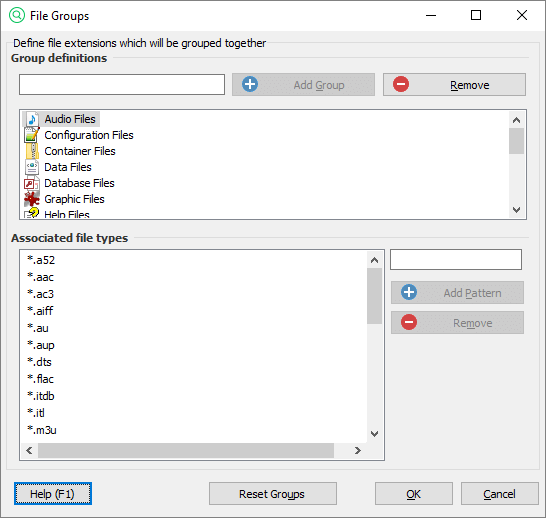Image resolution: width=546 pixels, height=518 pixels.
Task: Click the Audio Files music note icon
Action: [x=32, y=119]
